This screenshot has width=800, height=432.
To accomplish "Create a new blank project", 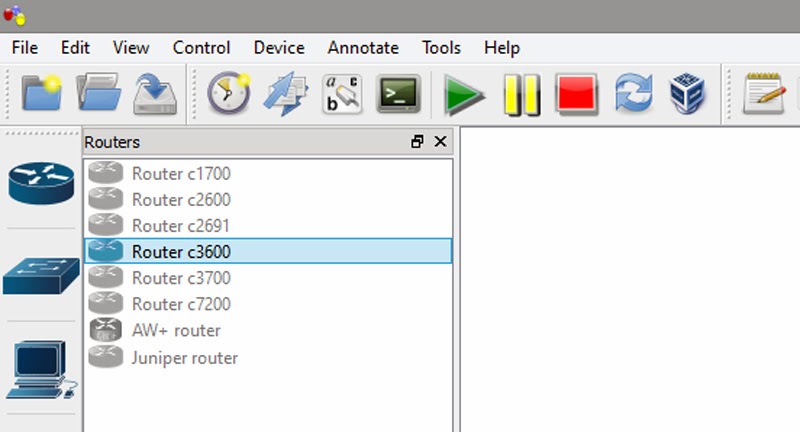I will (x=42, y=93).
